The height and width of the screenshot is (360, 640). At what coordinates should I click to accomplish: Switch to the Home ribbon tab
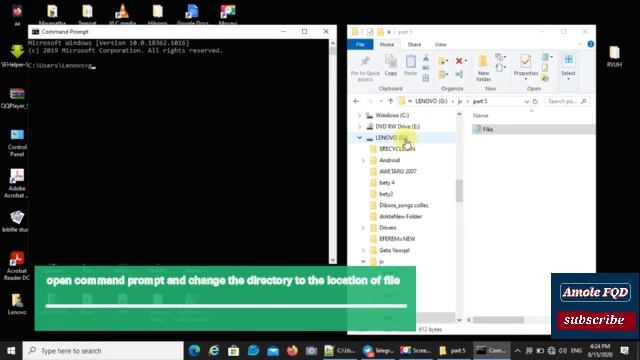(387, 44)
